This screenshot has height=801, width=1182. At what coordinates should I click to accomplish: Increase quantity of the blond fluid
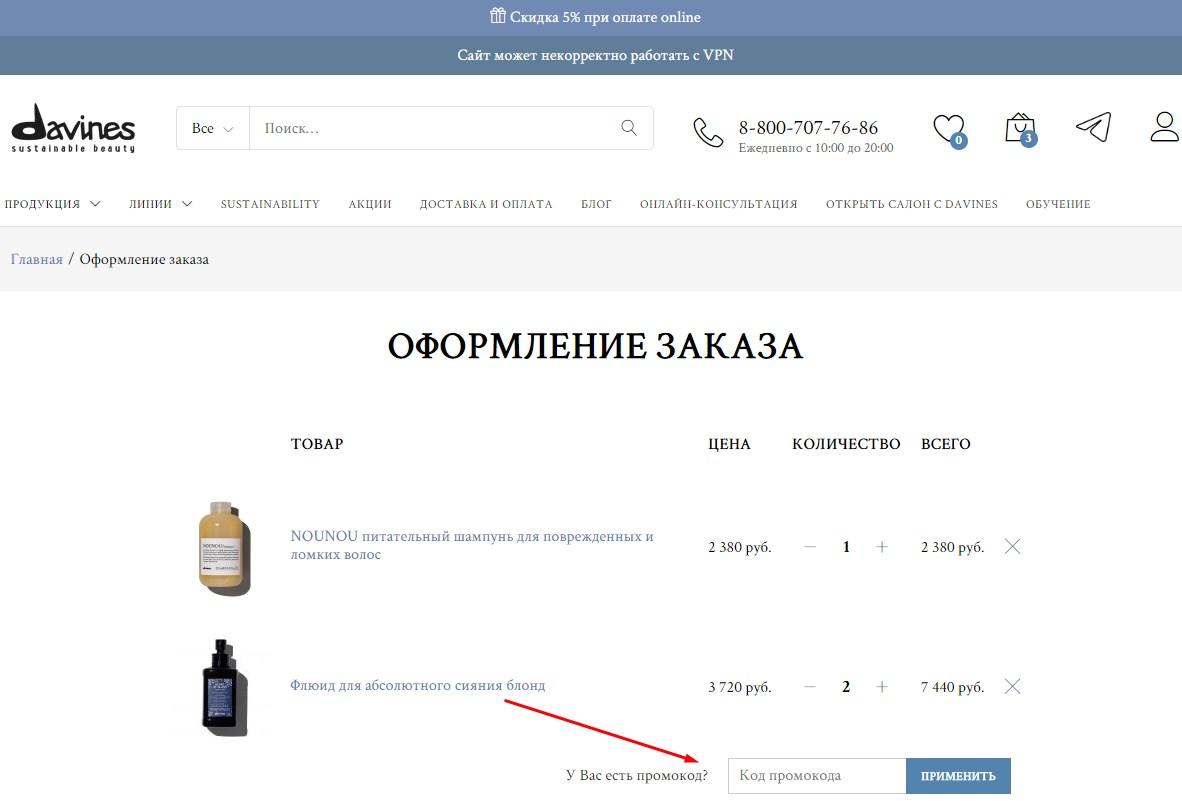pos(881,687)
